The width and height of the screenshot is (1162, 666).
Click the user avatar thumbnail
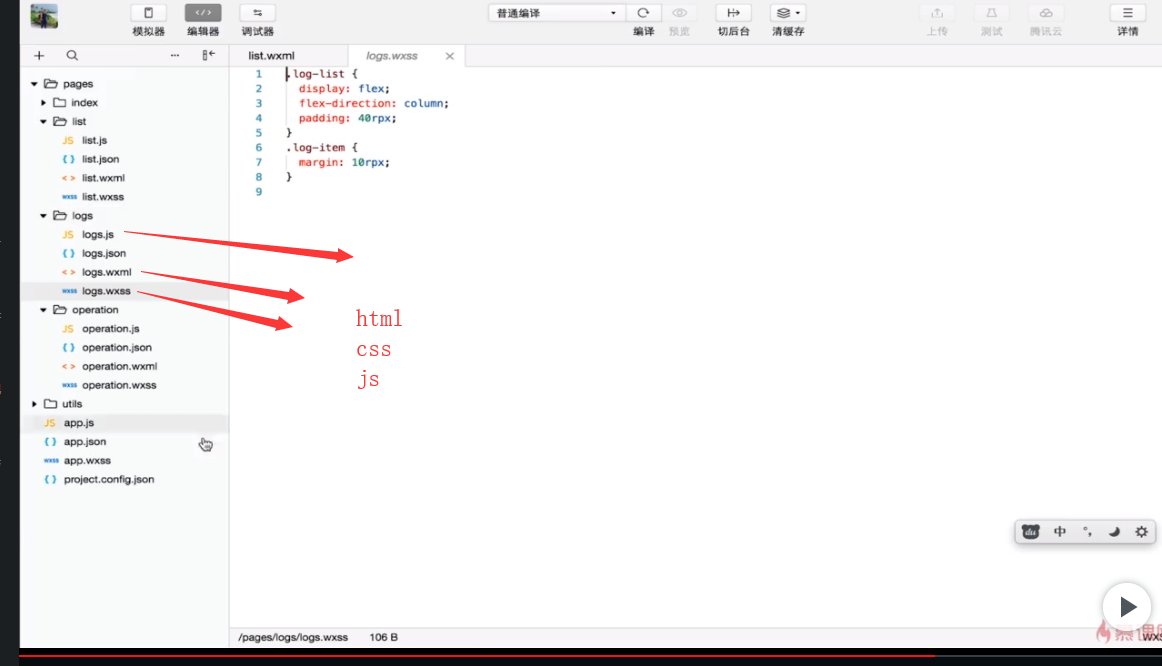(44, 16)
